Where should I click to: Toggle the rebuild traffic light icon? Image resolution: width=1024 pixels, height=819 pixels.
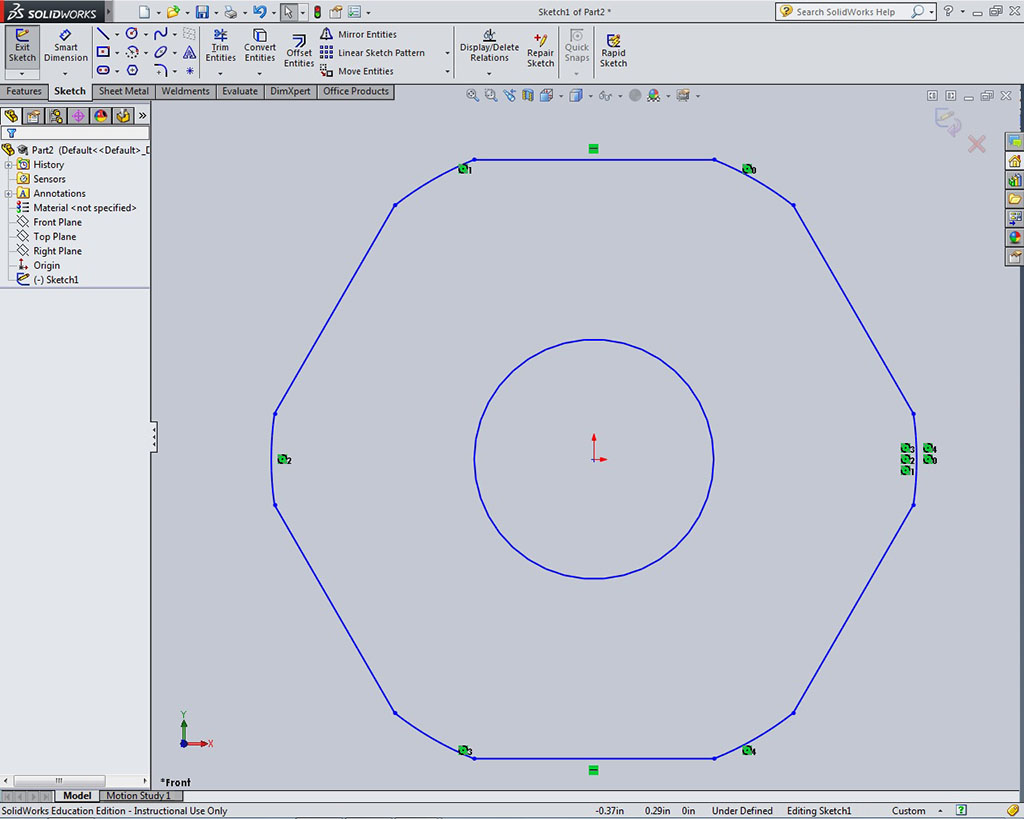tap(317, 12)
